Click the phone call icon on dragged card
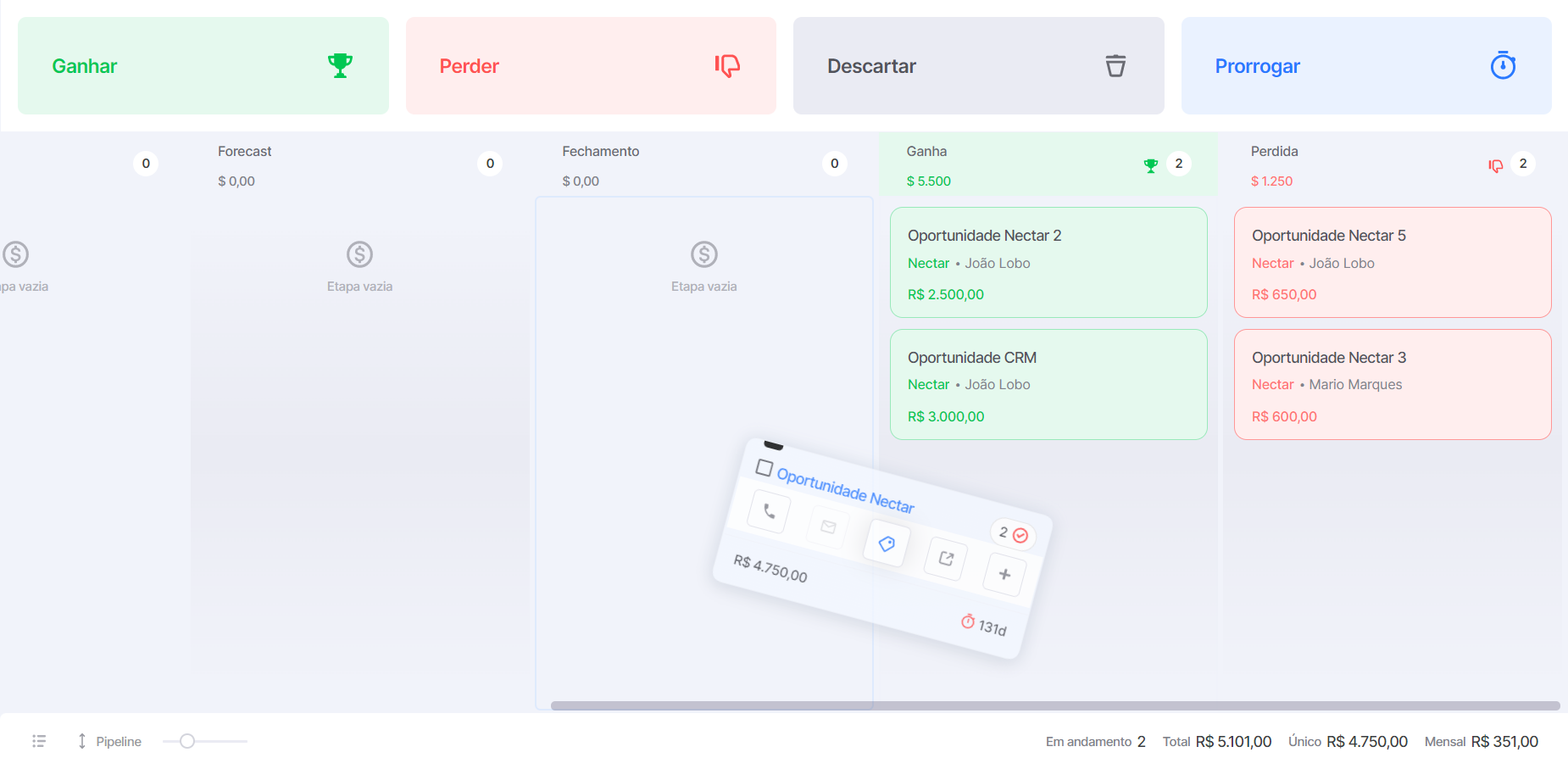1568x769 pixels. click(769, 511)
